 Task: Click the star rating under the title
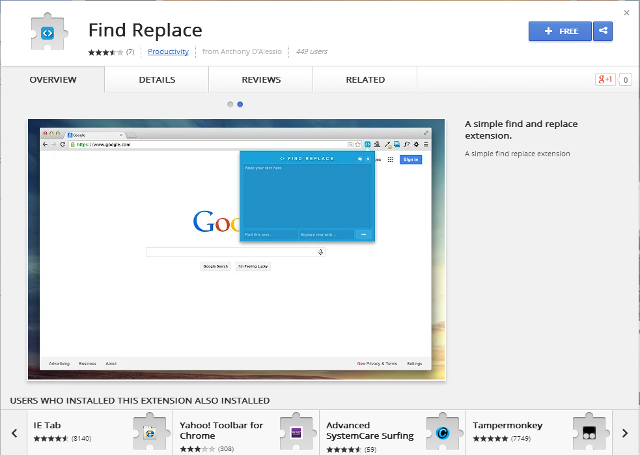[x=105, y=51]
